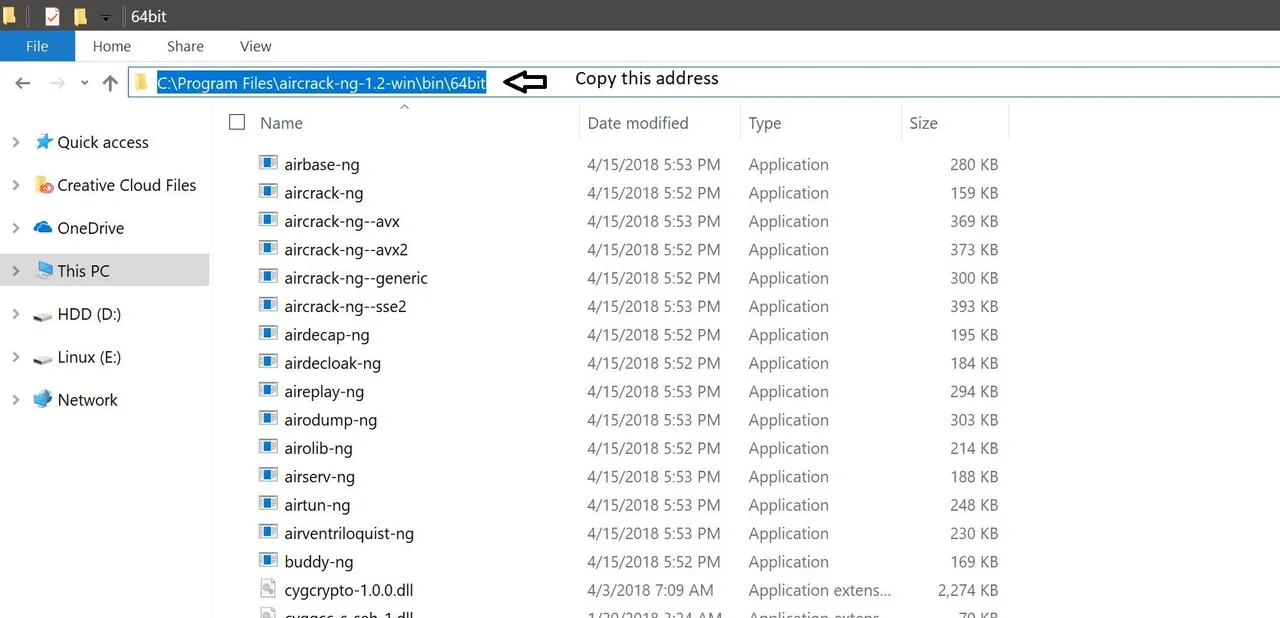Click the Linux (E:) drive icon
The height and width of the screenshot is (618, 1280).
[x=43, y=358]
